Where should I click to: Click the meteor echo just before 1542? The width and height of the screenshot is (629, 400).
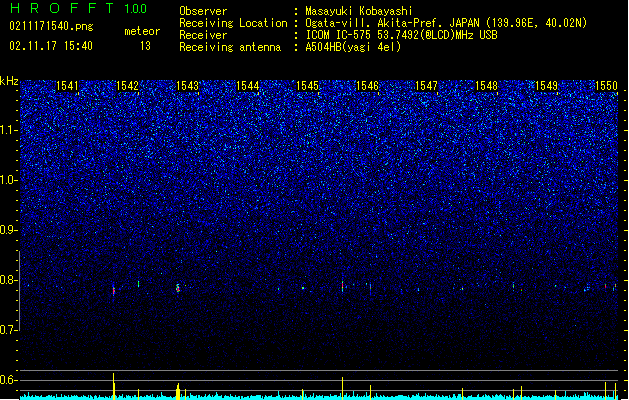point(114,290)
